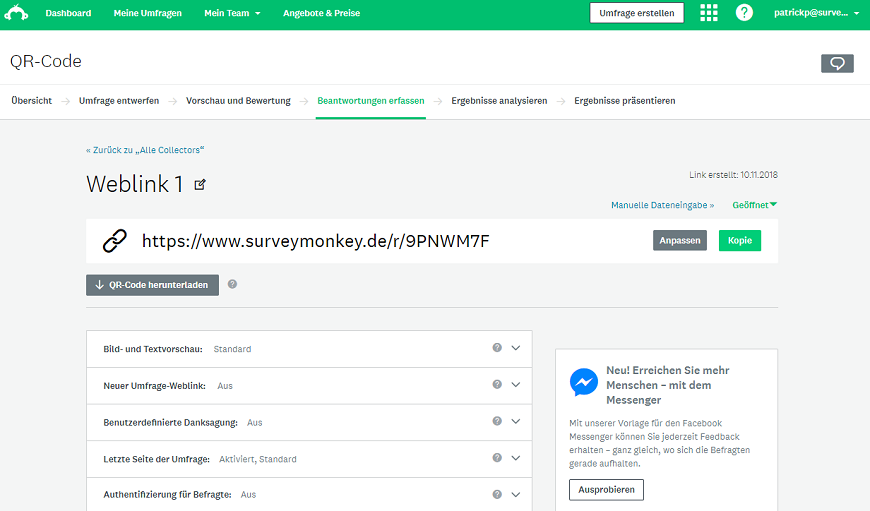Open Meine Umfragen in top navigation

(x=148, y=13)
